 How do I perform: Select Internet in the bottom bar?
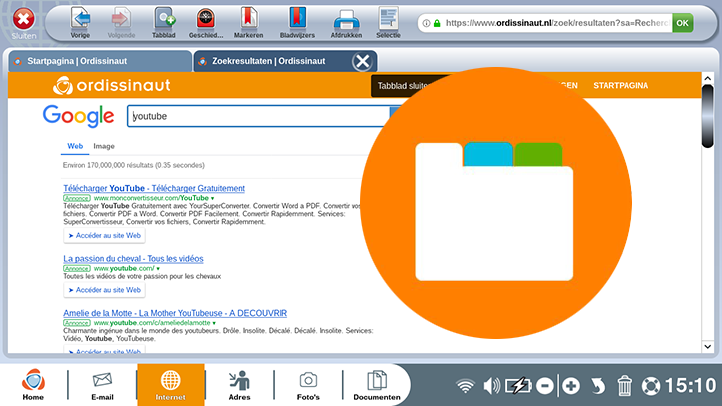click(x=170, y=385)
